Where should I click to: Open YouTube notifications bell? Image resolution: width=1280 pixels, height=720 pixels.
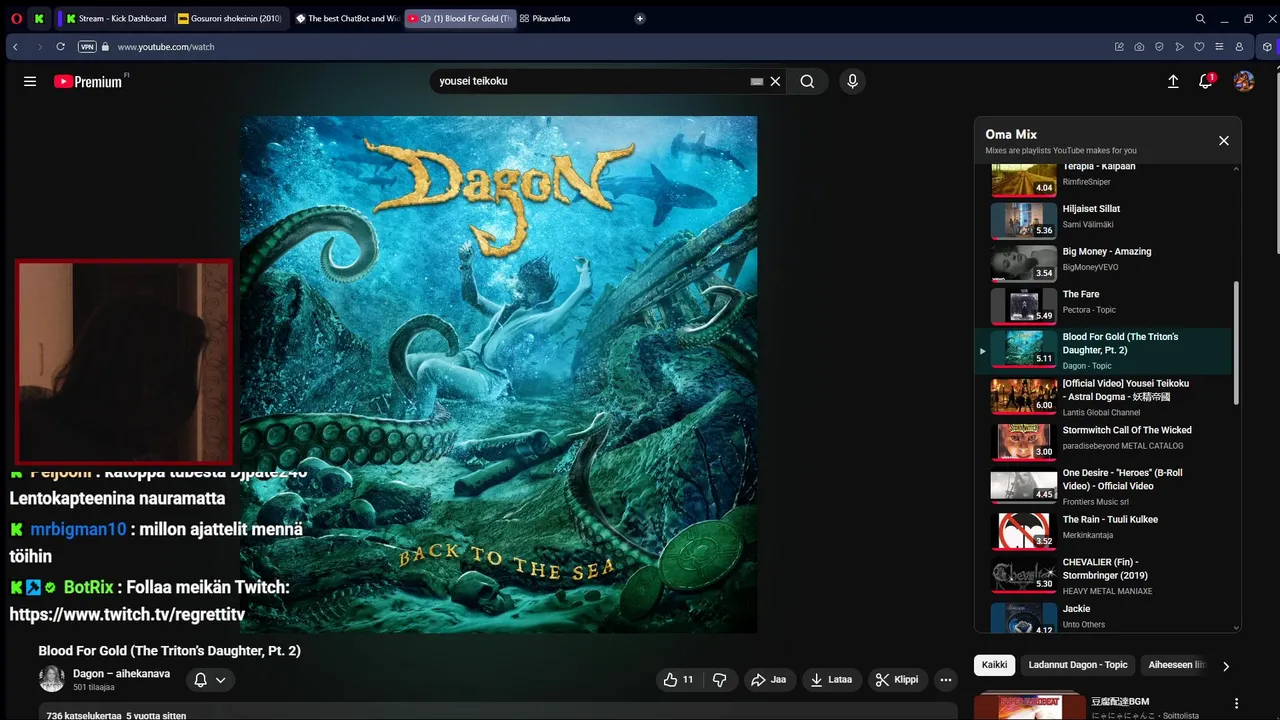1206,82
